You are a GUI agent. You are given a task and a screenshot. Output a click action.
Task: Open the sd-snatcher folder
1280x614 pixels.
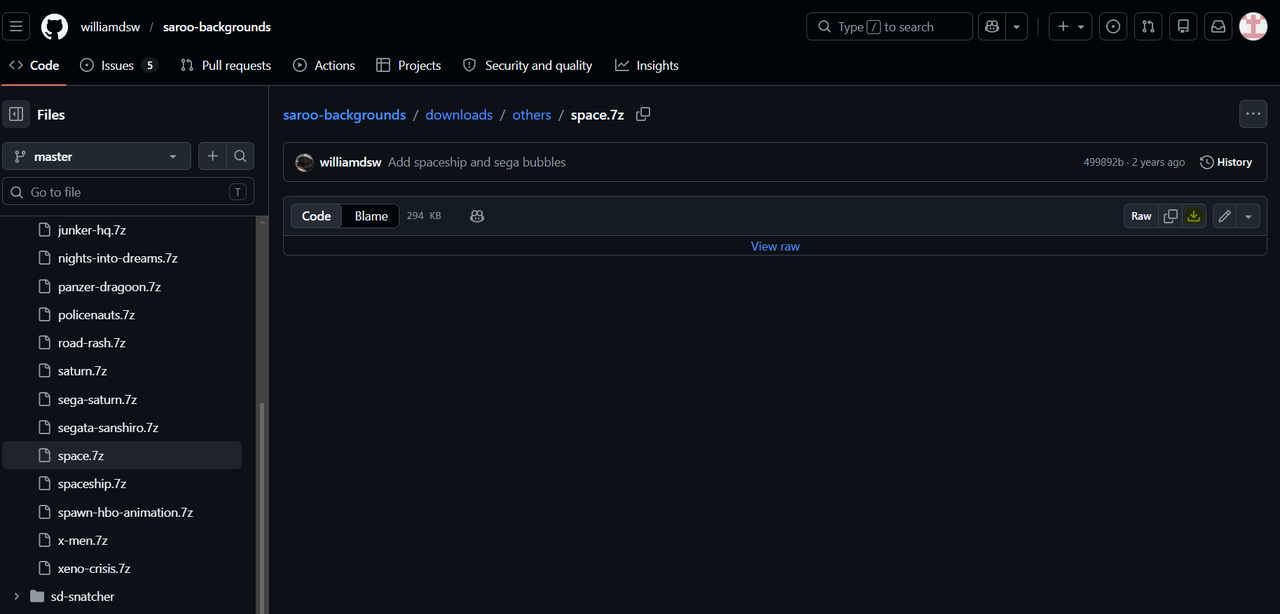(x=83, y=597)
